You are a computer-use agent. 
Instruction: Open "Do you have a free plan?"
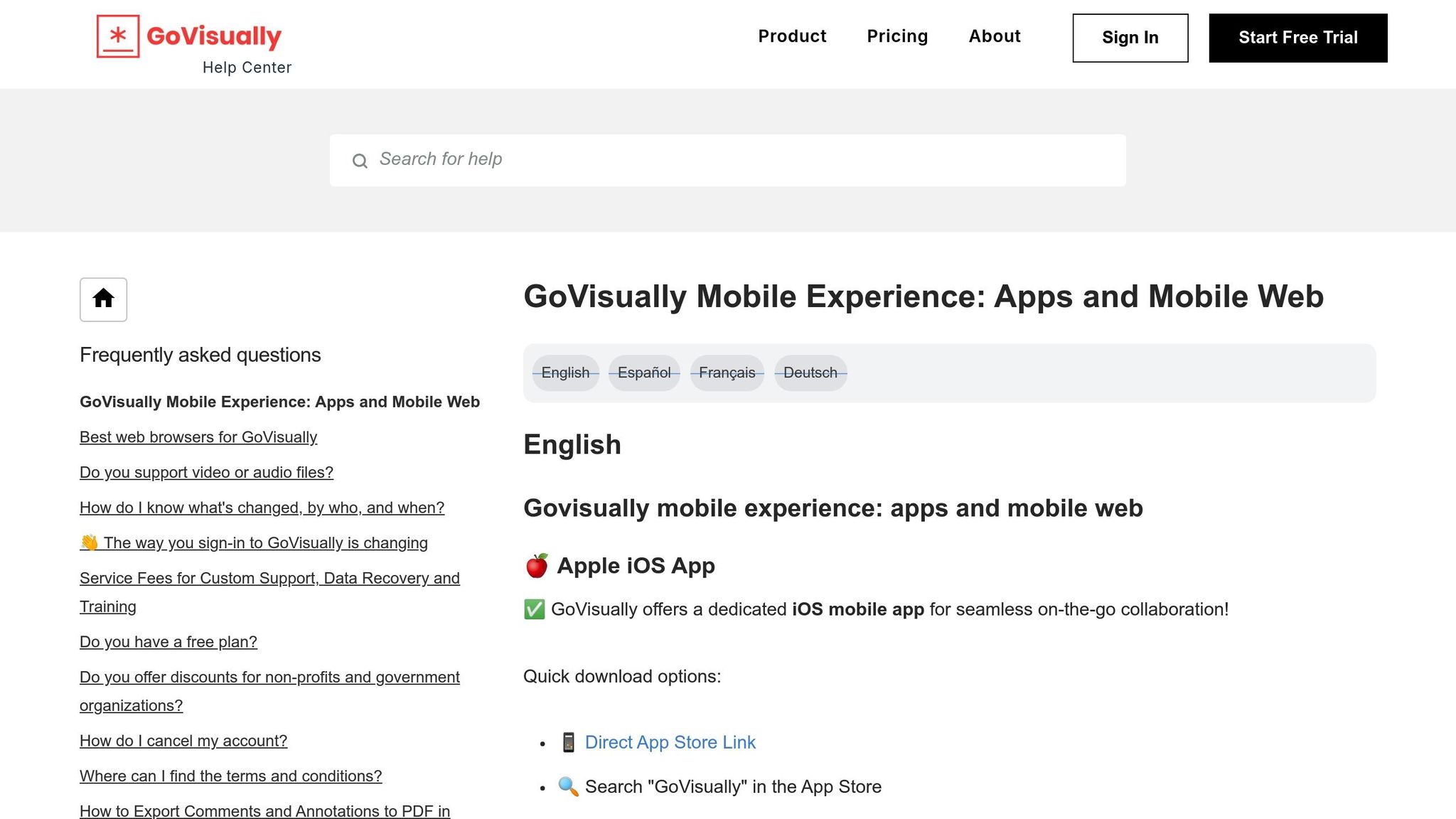click(x=168, y=642)
